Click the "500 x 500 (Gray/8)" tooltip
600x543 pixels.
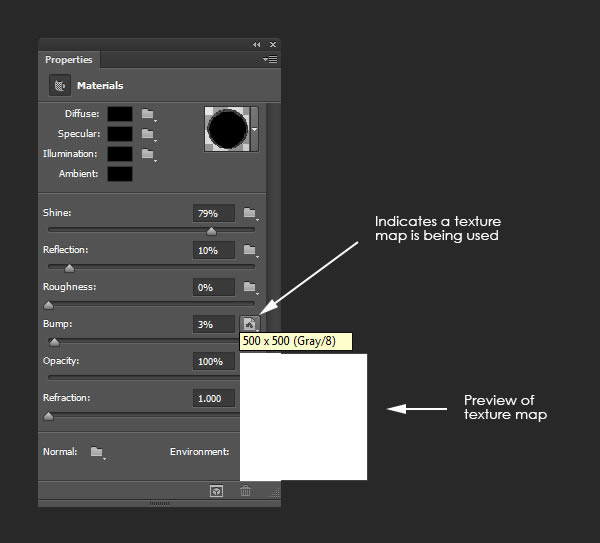point(296,341)
